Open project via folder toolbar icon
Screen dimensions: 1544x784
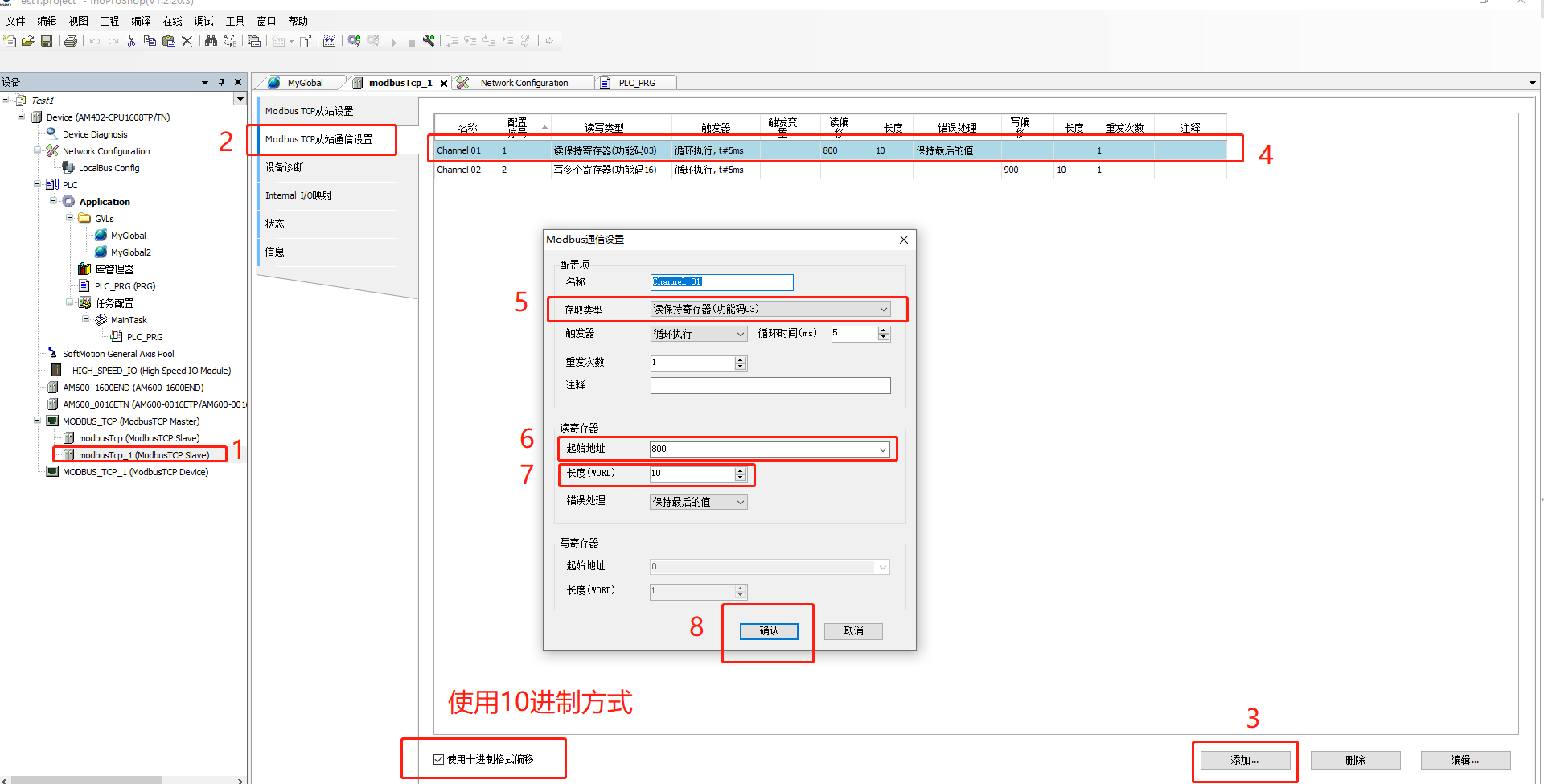[x=28, y=41]
